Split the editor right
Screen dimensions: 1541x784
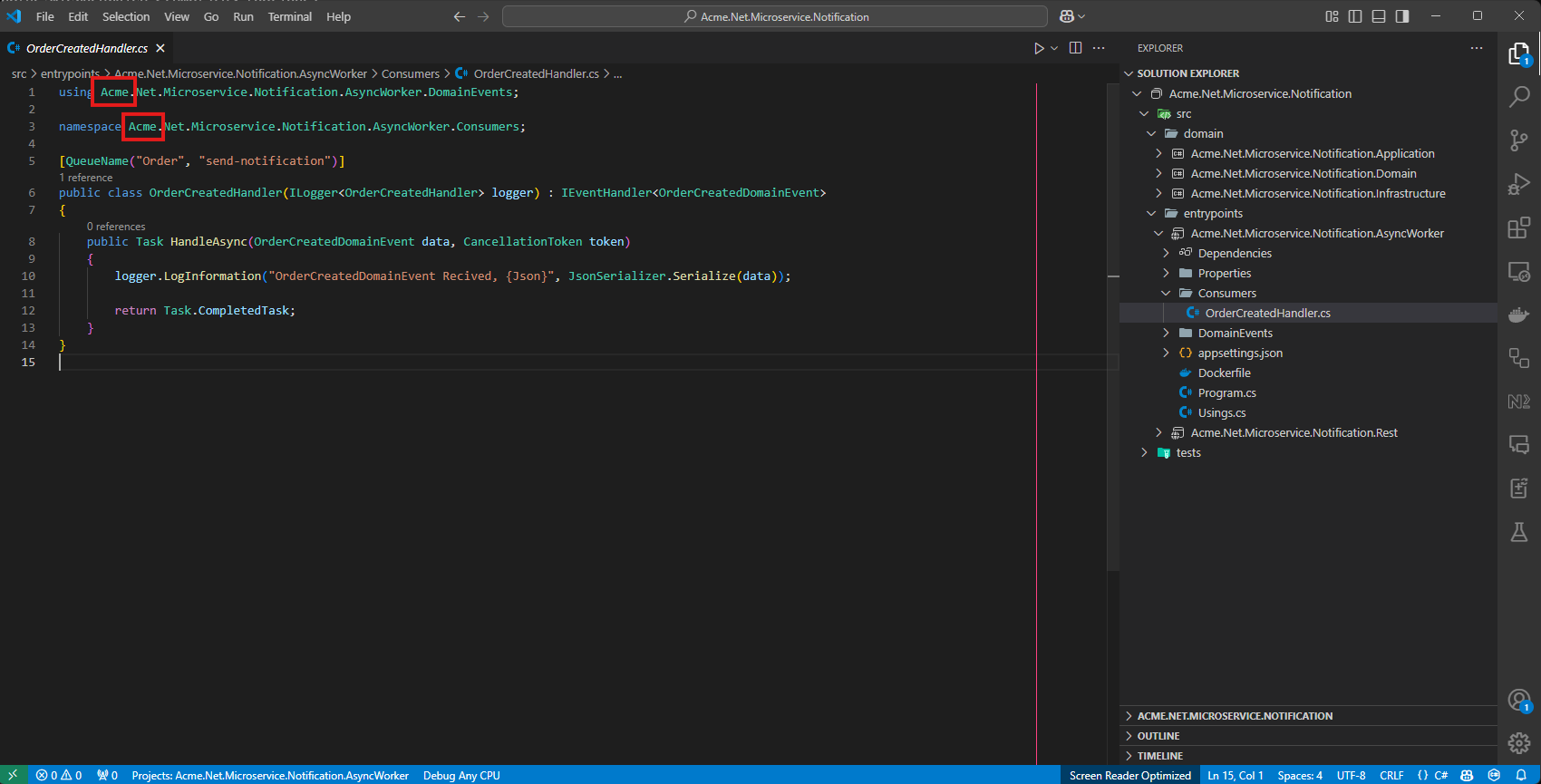[1075, 48]
